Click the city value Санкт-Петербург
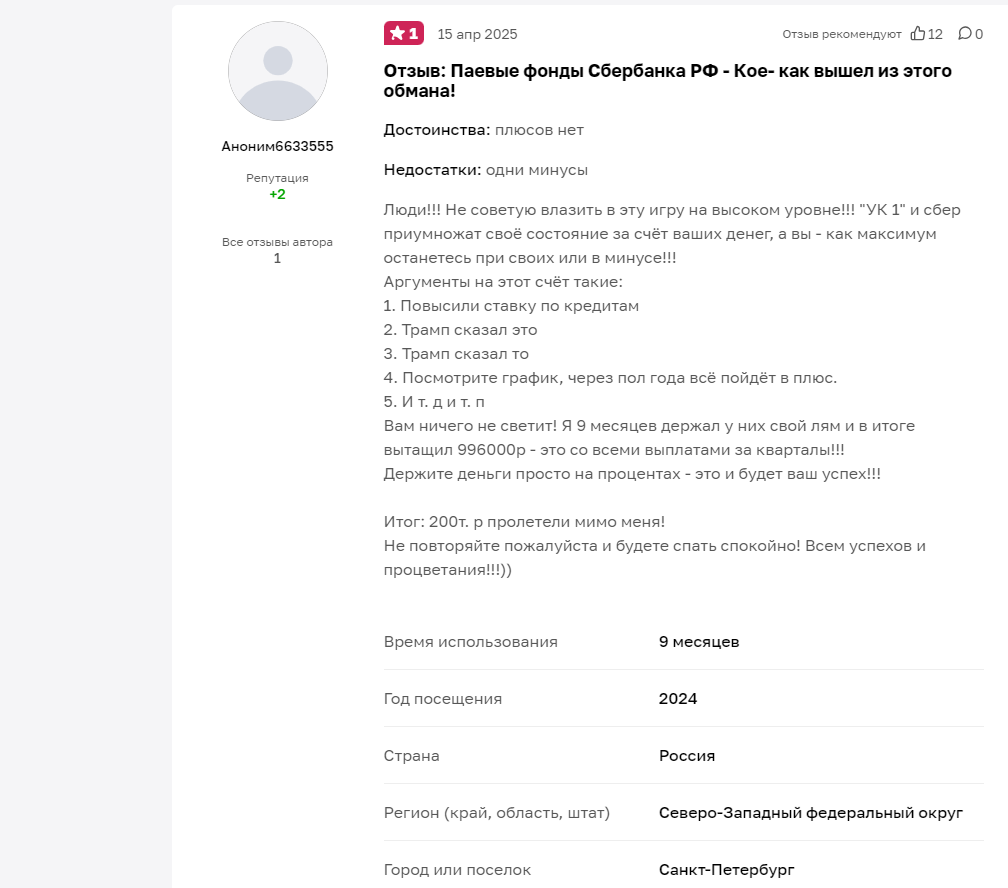This screenshot has height=888, width=1008. pyautogui.click(x=727, y=870)
